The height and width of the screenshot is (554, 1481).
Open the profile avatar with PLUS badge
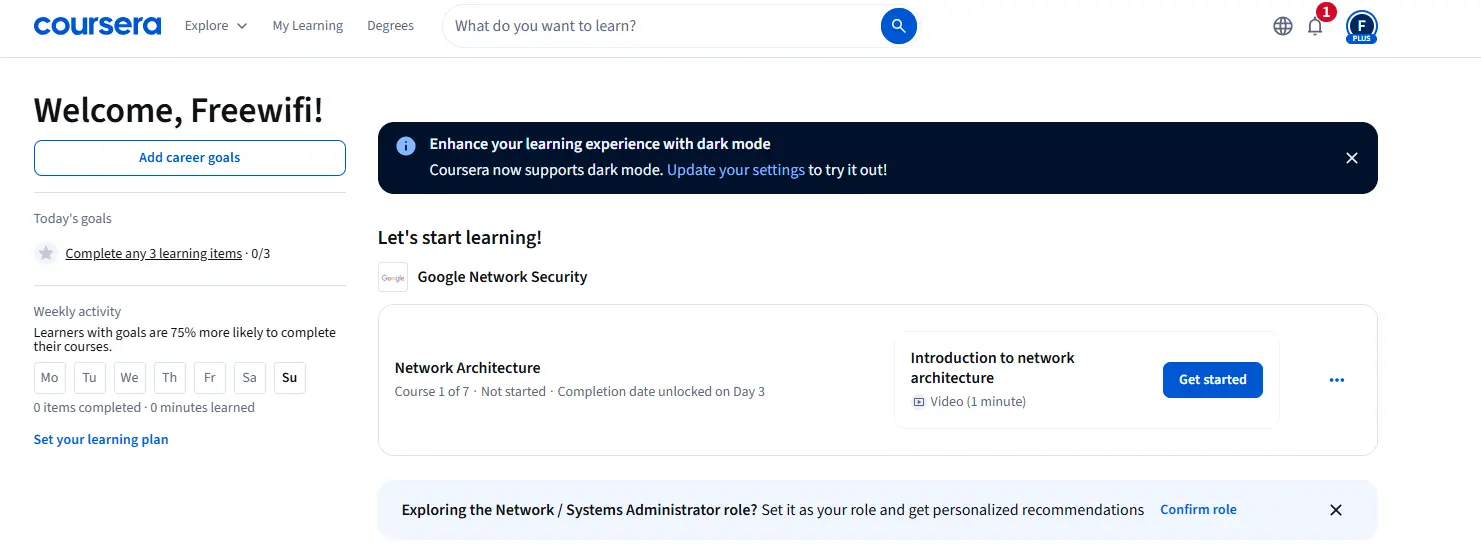coord(1361,27)
